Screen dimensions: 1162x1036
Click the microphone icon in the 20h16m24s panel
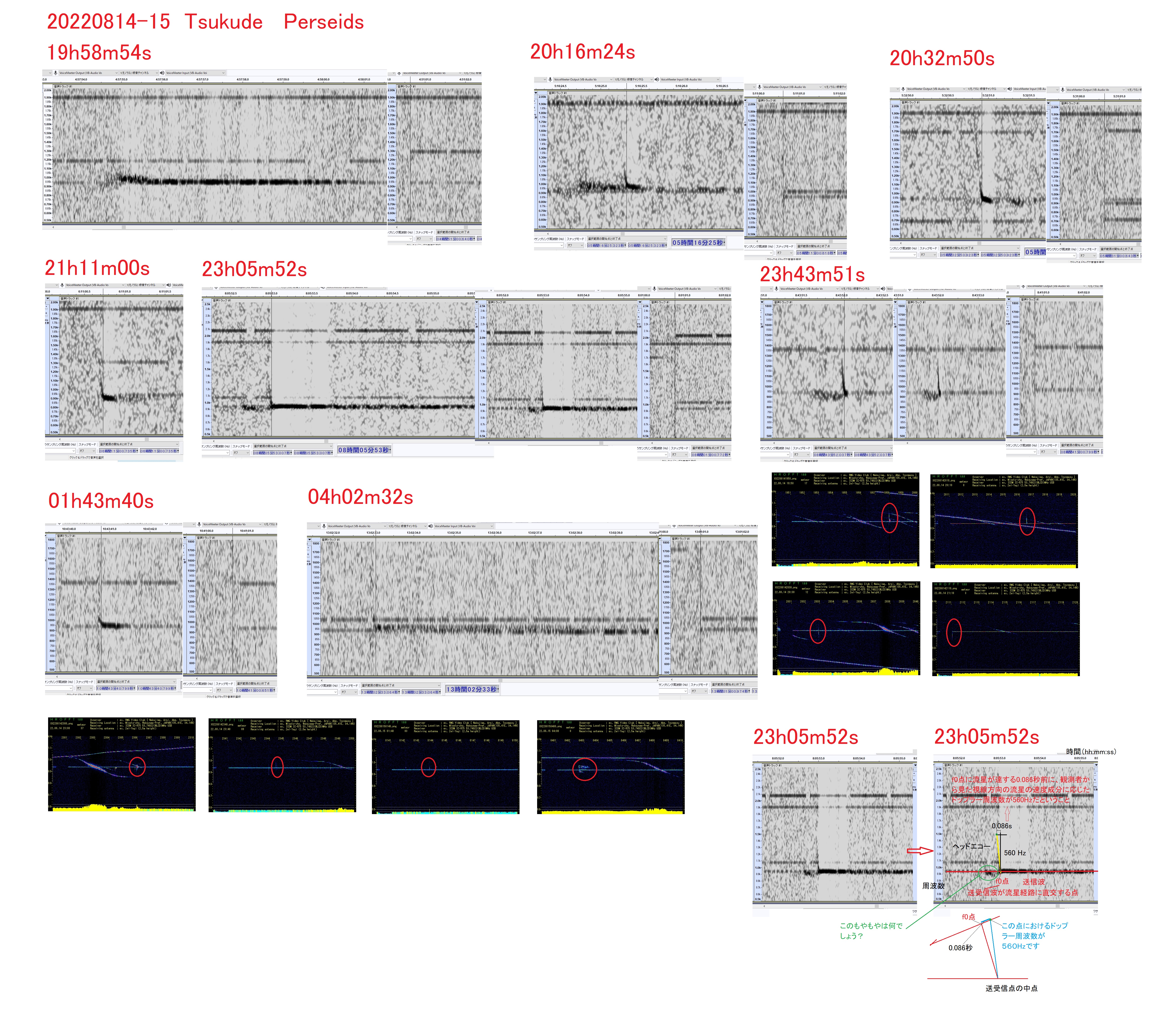click(550, 80)
